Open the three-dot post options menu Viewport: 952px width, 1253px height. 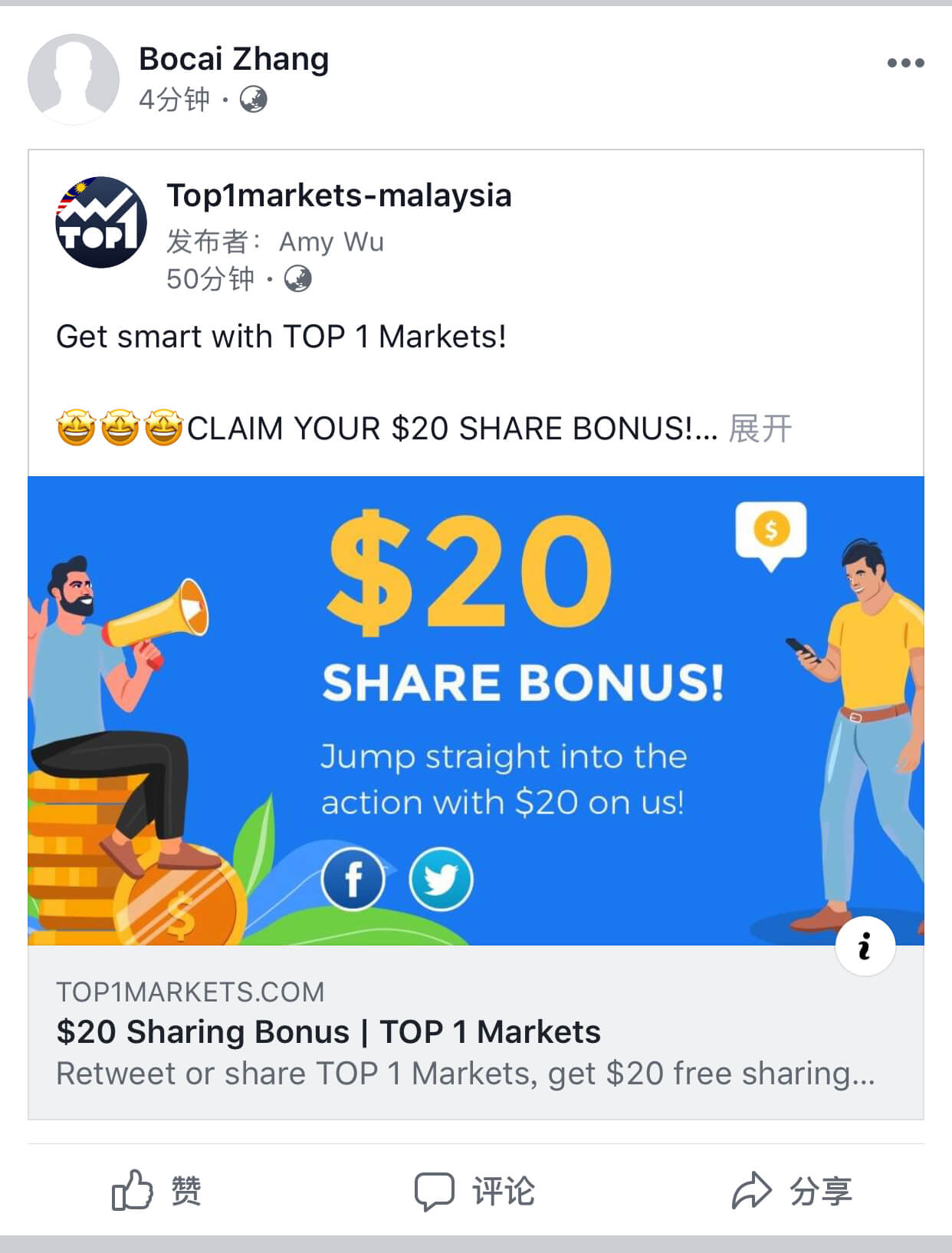click(905, 63)
